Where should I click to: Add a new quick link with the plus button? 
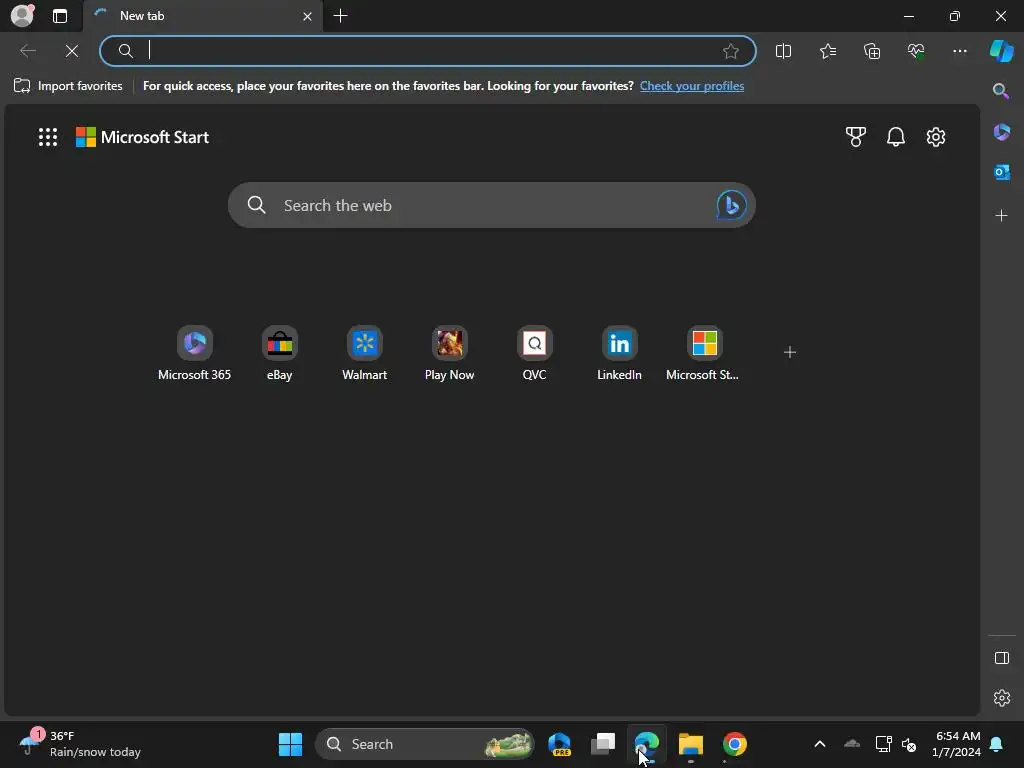[790, 353]
